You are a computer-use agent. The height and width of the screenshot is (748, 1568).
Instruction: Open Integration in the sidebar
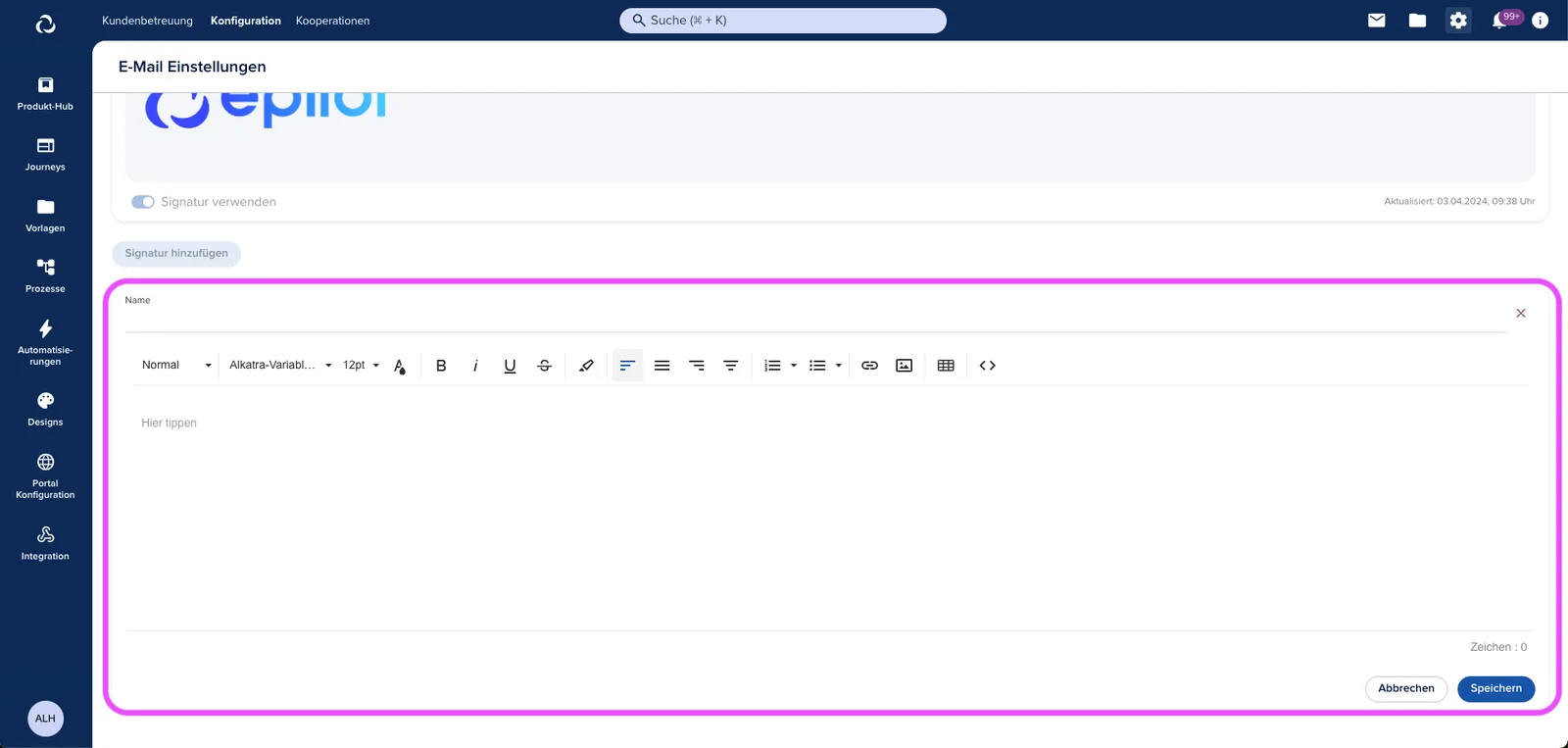click(x=45, y=544)
